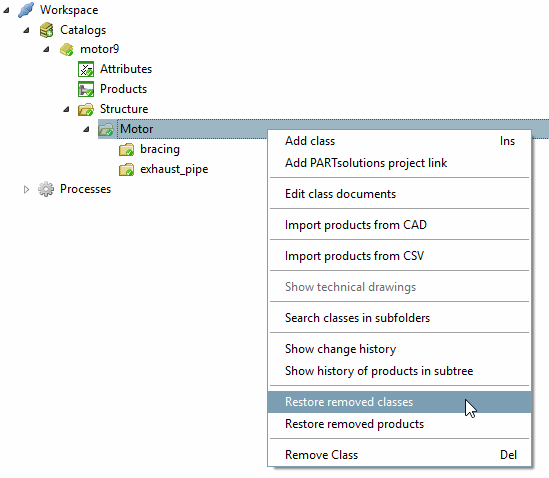Click the motor9 catalog icon

click(67, 49)
